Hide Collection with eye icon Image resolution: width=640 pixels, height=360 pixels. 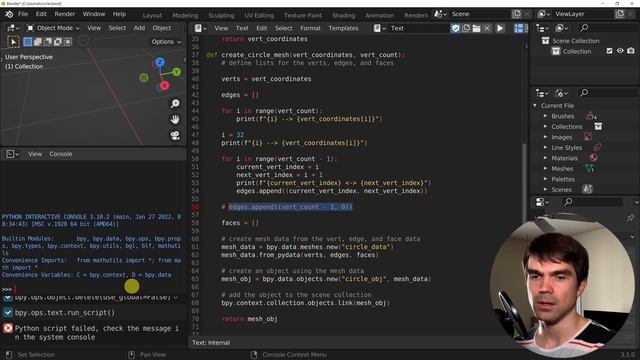click(620, 51)
